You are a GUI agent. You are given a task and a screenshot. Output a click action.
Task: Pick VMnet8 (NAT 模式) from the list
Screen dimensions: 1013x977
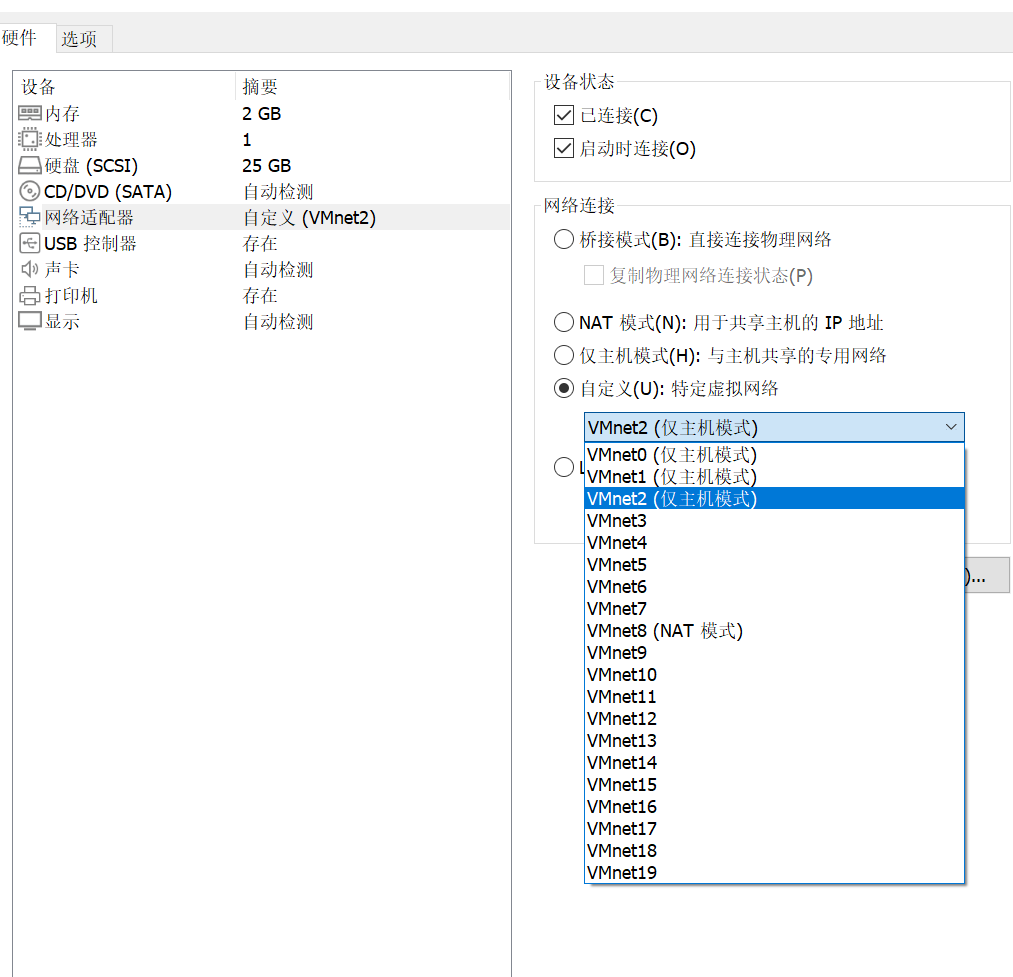(774, 631)
